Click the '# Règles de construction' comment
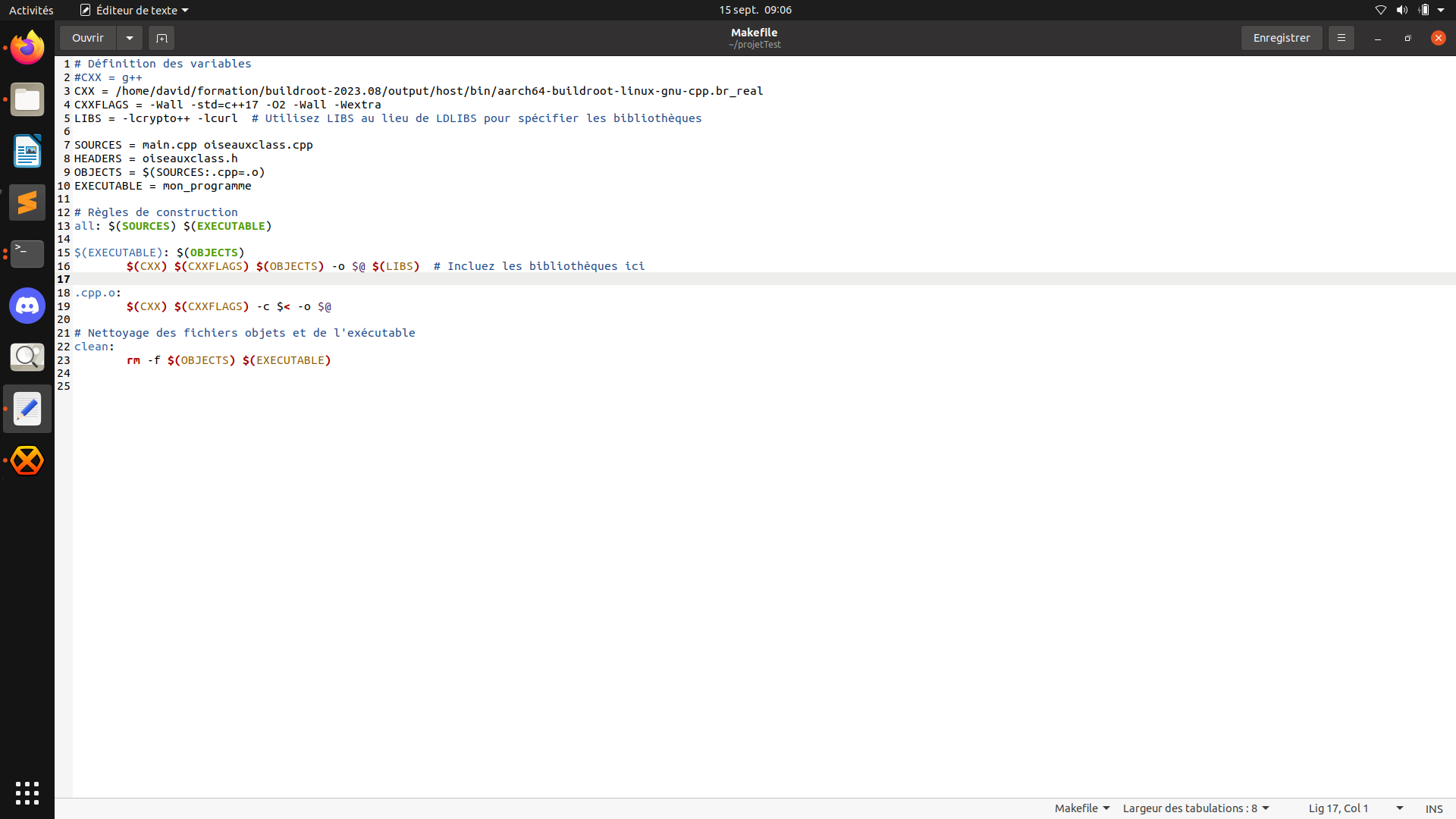1456x819 pixels. pyautogui.click(x=156, y=212)
